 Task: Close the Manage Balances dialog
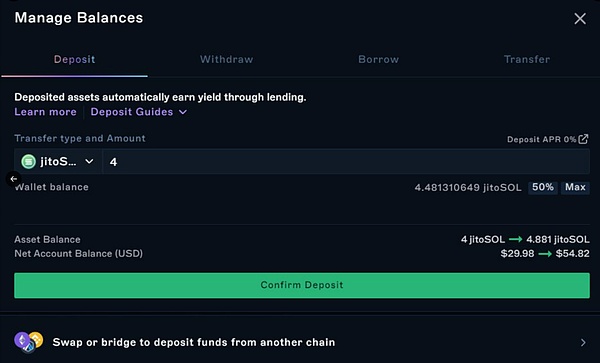point(580,18)
